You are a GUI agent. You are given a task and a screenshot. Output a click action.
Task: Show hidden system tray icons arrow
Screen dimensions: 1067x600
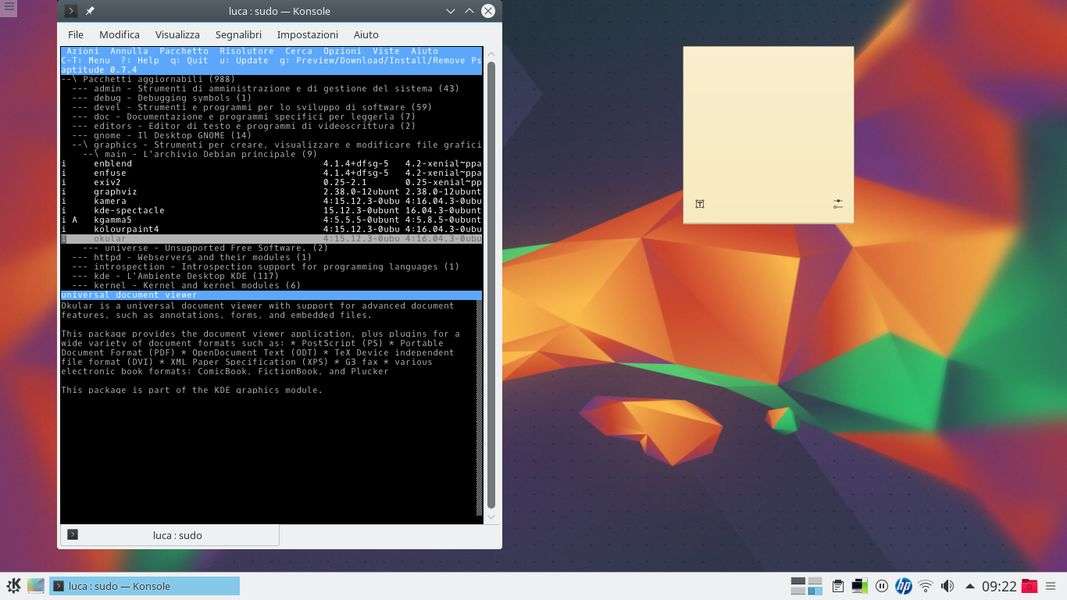point(969,586)
